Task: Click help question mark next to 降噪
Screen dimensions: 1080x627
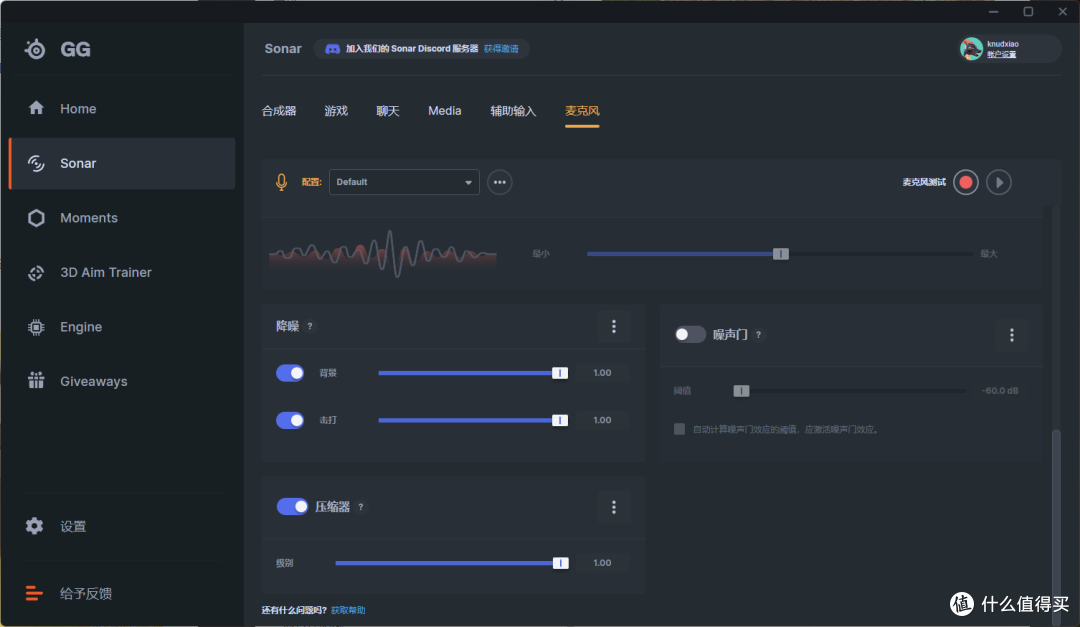Action: coord(310,327)
